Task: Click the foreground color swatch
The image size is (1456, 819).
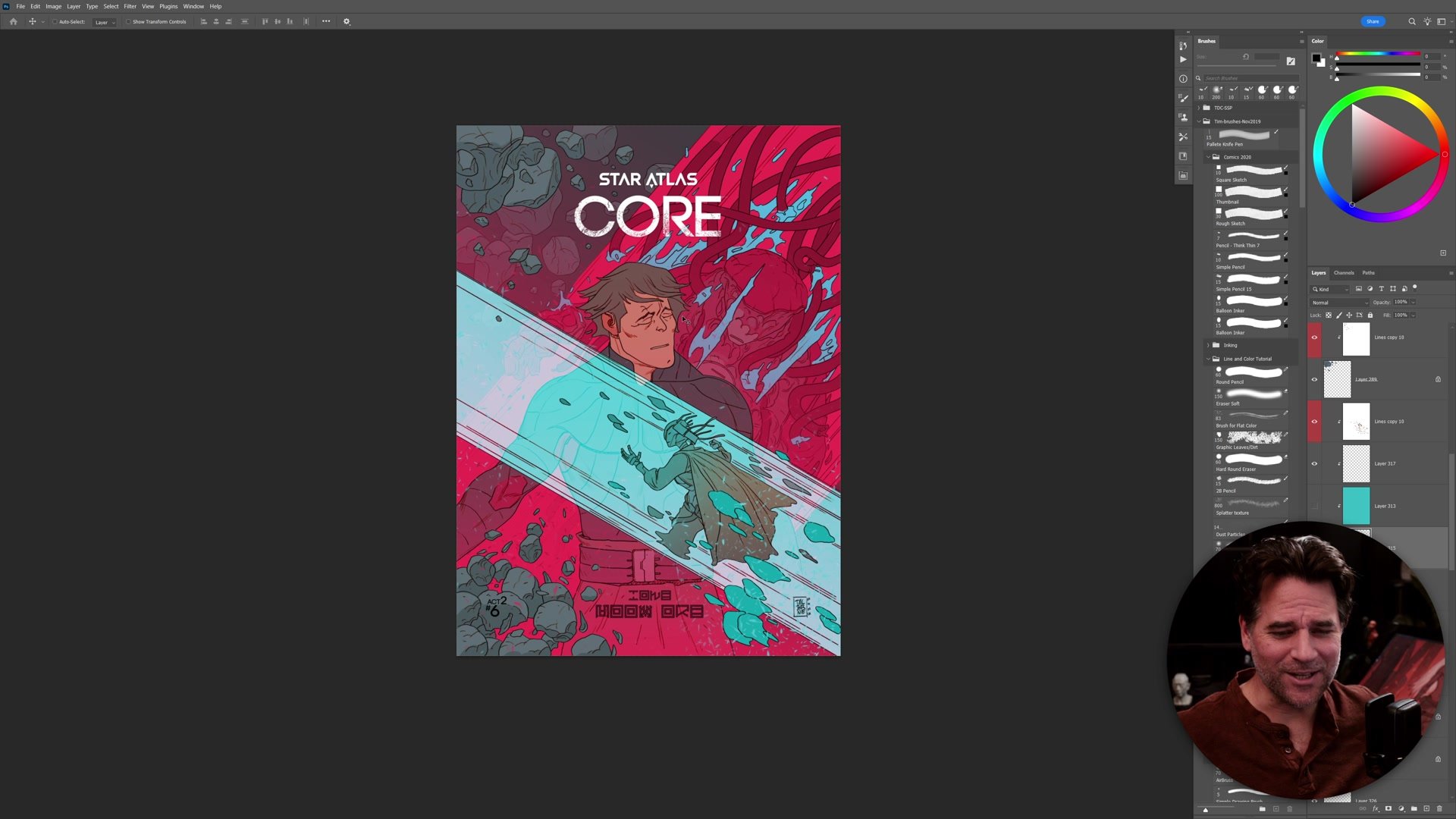Action: point(1316,58)
